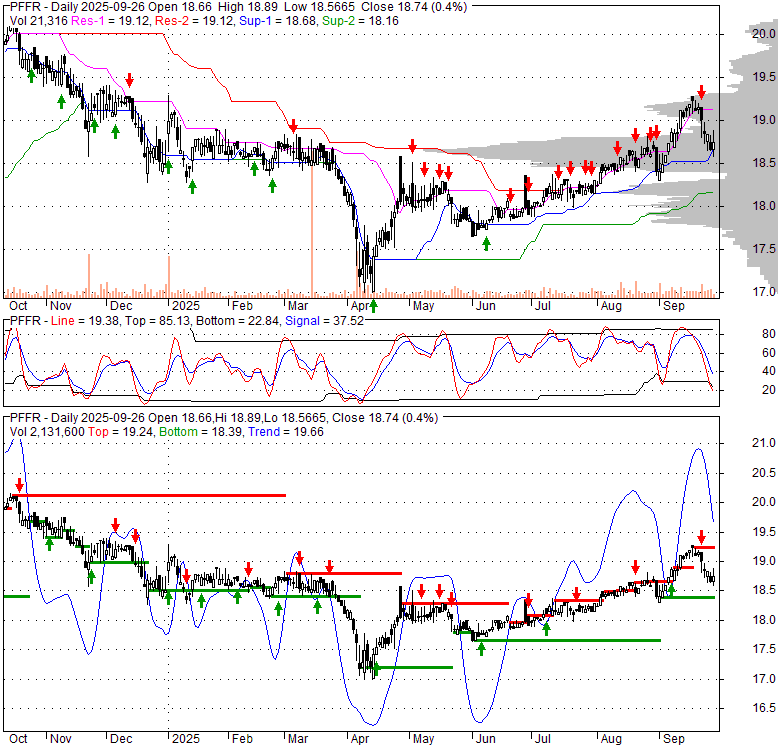The width and height of the screenshot is (780, 745).
Task: Click the red sell arrow above the September peak in the top chart
Action: click(701, 92)
